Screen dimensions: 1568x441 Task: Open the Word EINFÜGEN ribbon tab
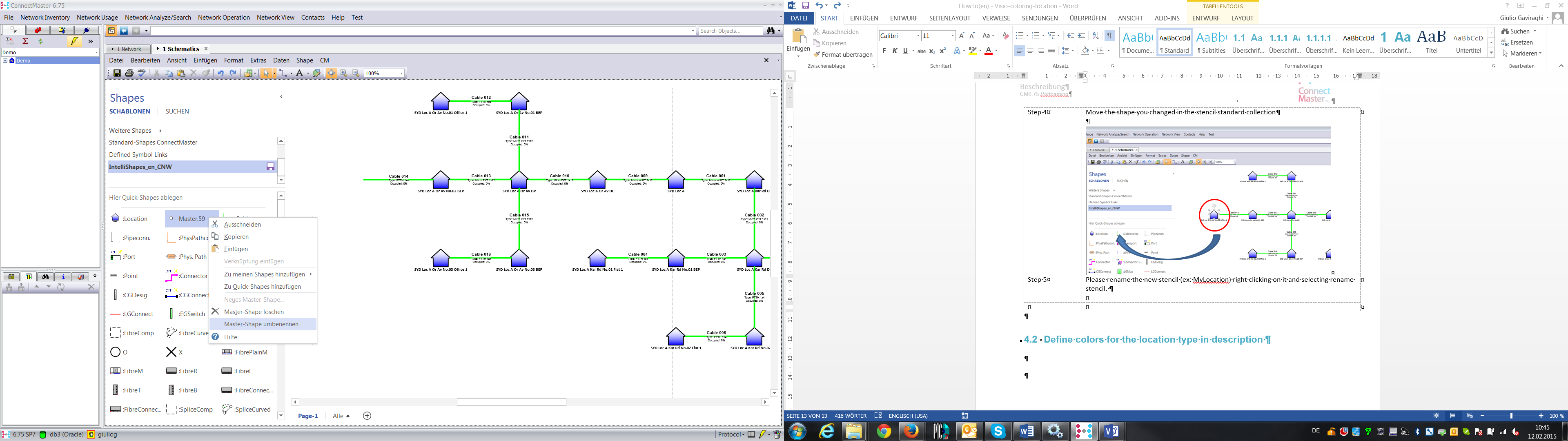(x=864, y=18)
